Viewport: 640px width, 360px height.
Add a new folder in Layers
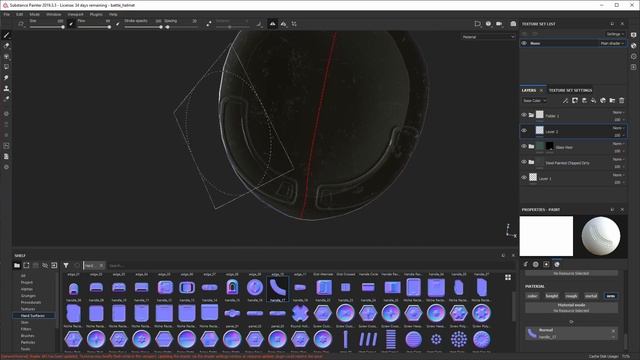(x=612, y=100)
